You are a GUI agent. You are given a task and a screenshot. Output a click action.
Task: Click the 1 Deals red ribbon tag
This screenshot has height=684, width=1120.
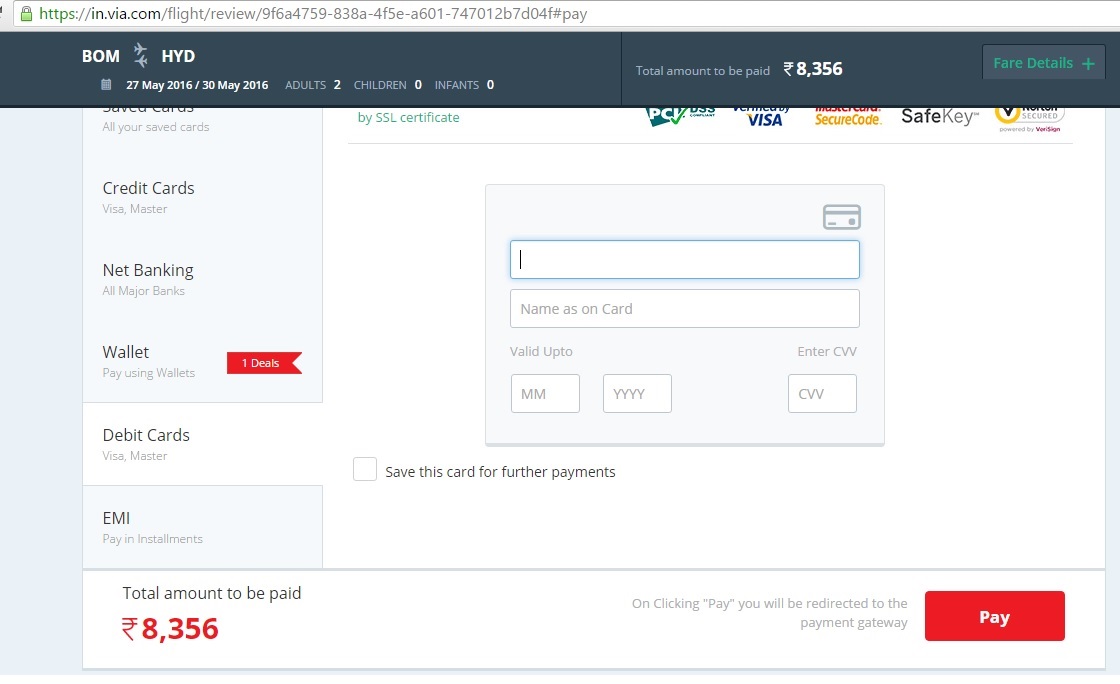pos(263,363)
